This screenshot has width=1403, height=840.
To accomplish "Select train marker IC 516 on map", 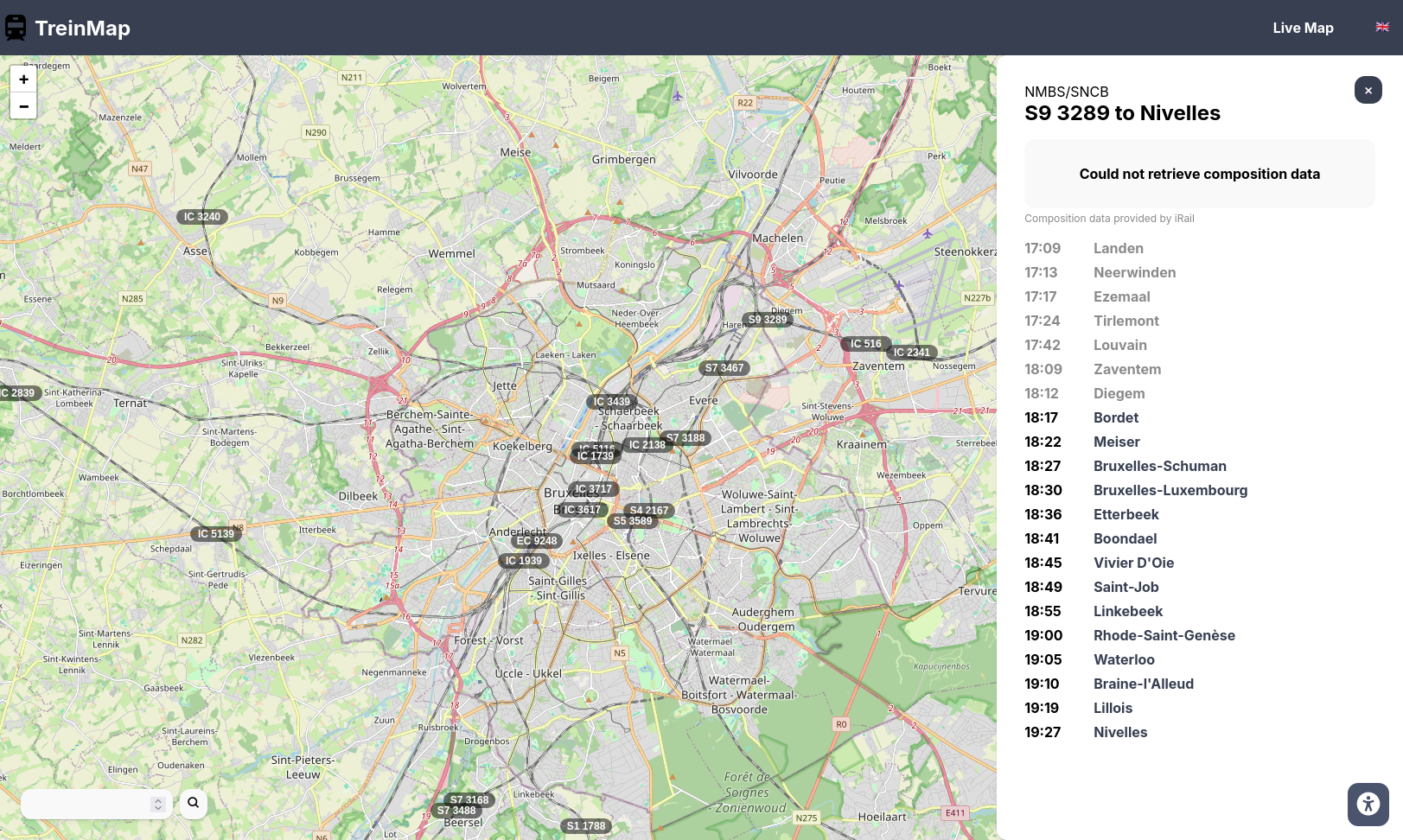I will coord(865,344).
